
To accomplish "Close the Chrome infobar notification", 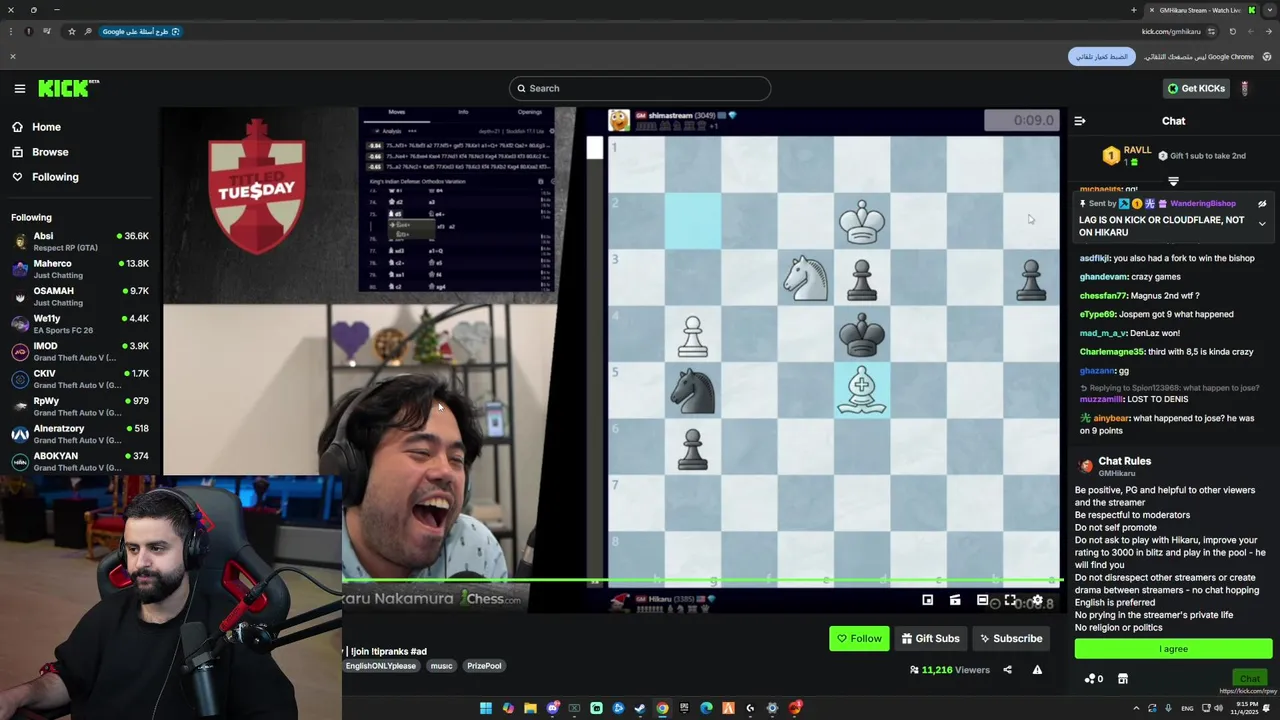I will 13,56.
